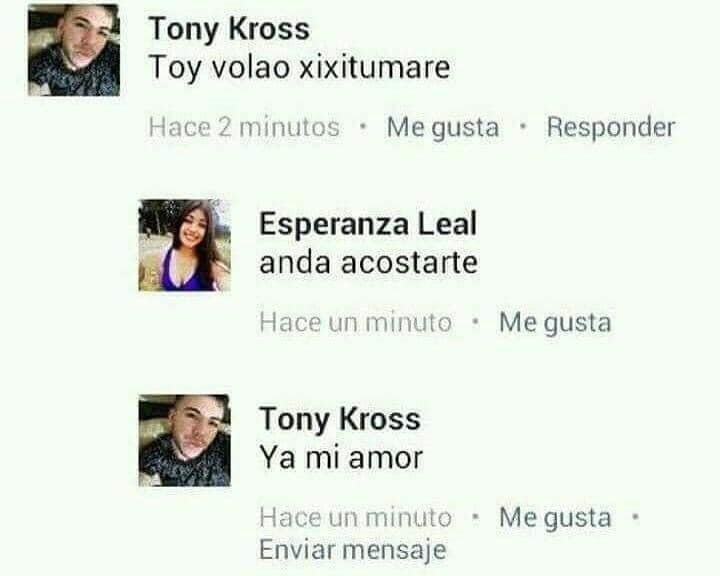The image size is (720, 576).
Task: Like the comment 'Toy volao xixitumare'
Action: [443, 127]
